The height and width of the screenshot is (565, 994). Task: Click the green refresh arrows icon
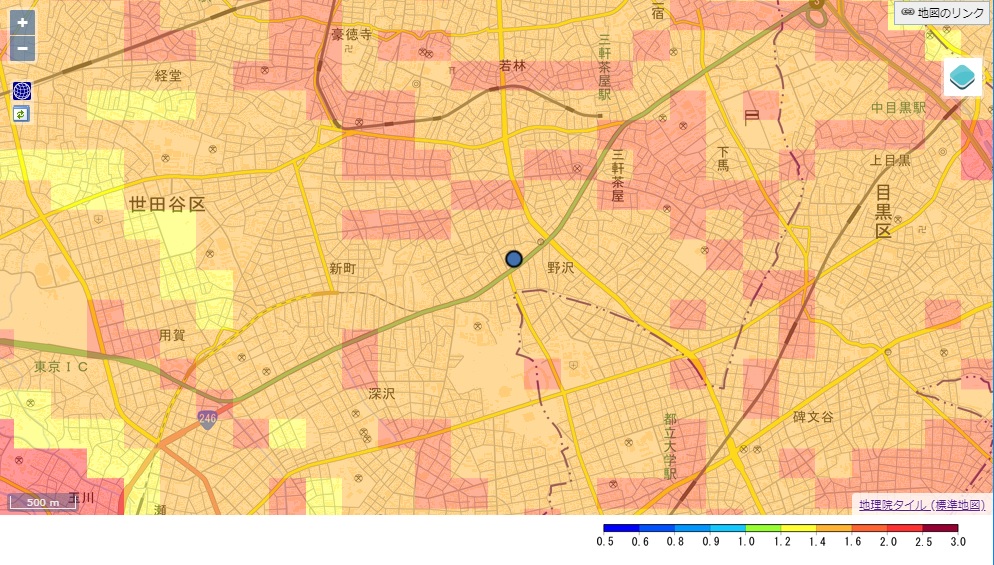point(22,114)
